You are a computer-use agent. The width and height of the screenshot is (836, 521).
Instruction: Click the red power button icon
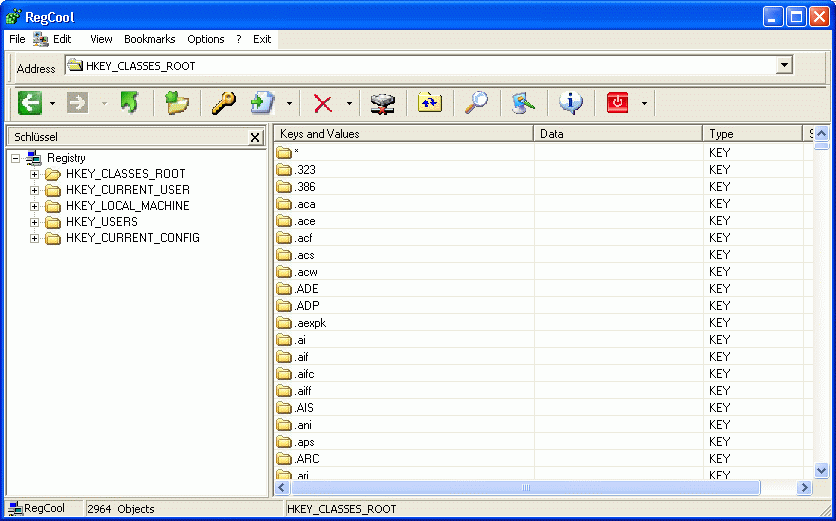pyautogui.click(x=617, y=102)
